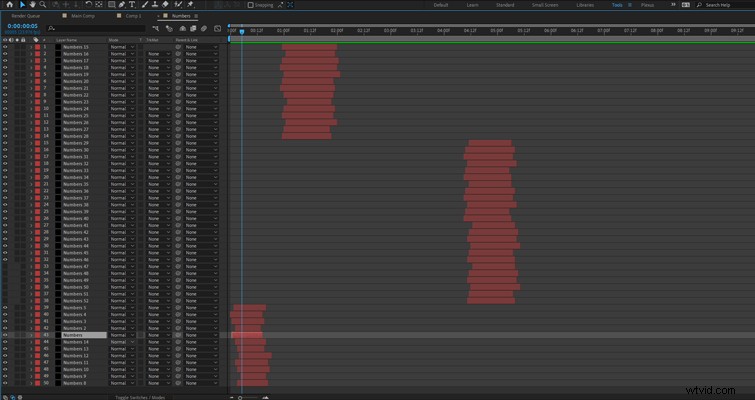Open Mode dropdown for Numbers 33

coord(122,170)
